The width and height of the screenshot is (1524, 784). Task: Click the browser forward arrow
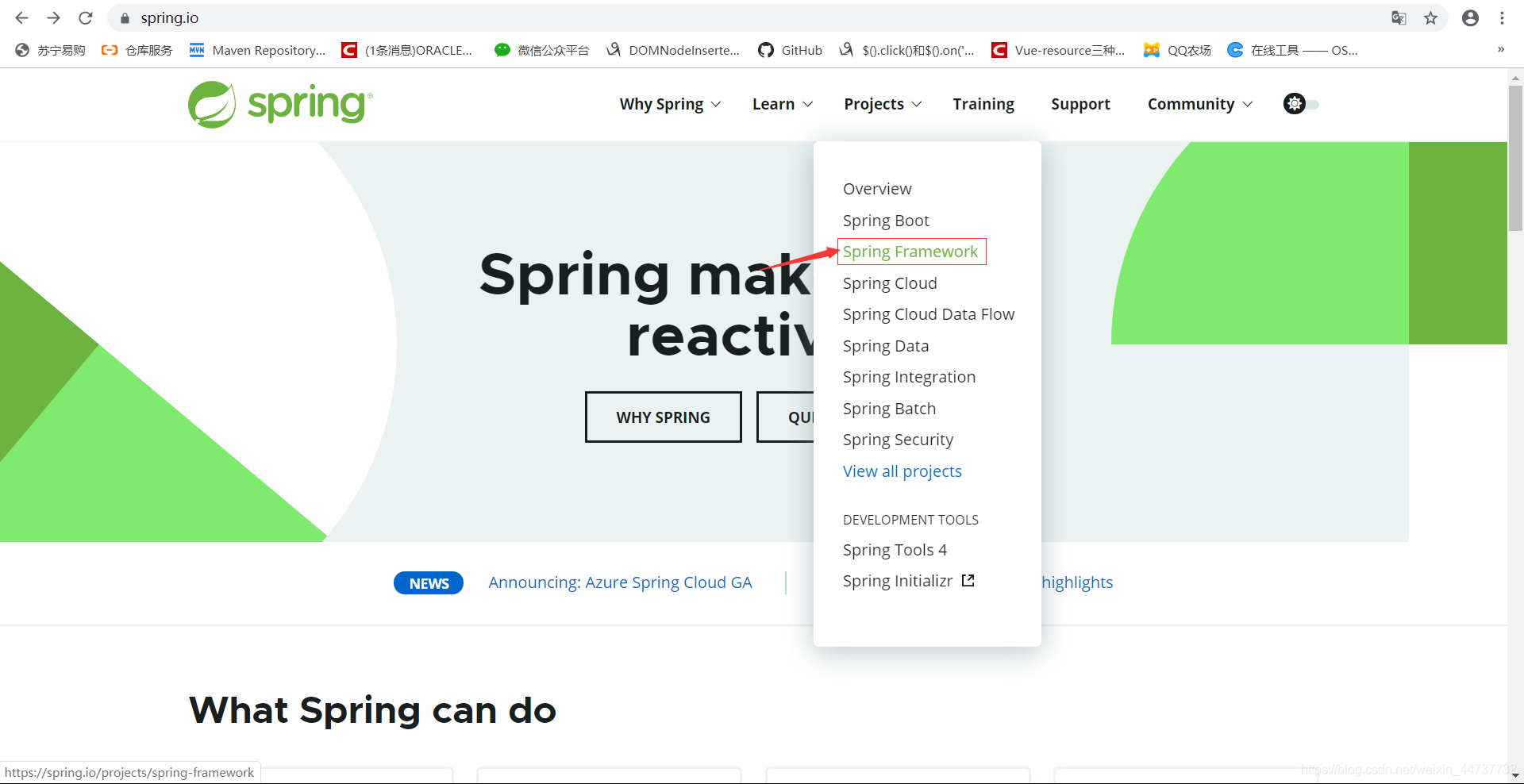[53, 17]
